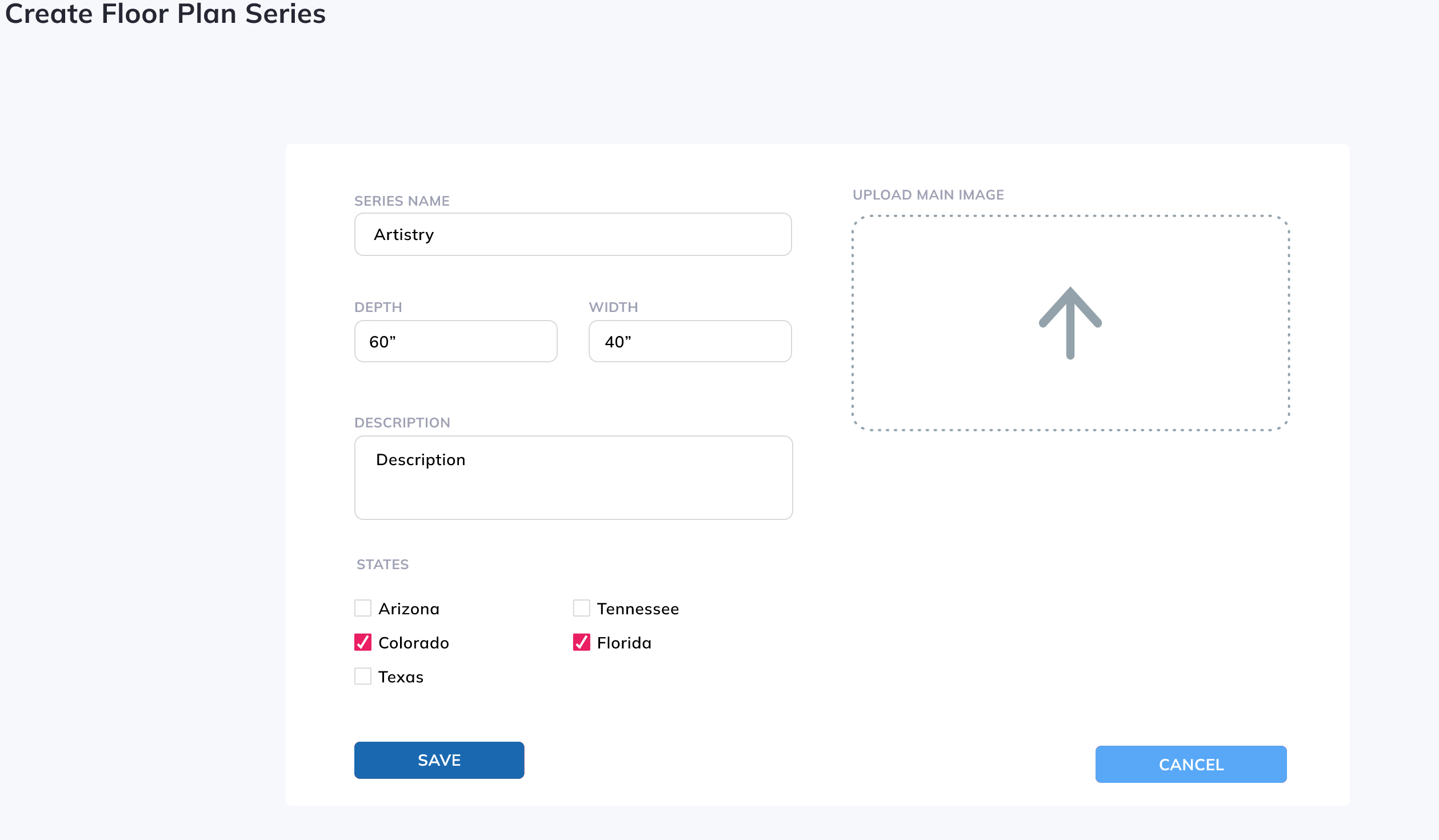Click the upload arrow icon

click(1070, 323)
